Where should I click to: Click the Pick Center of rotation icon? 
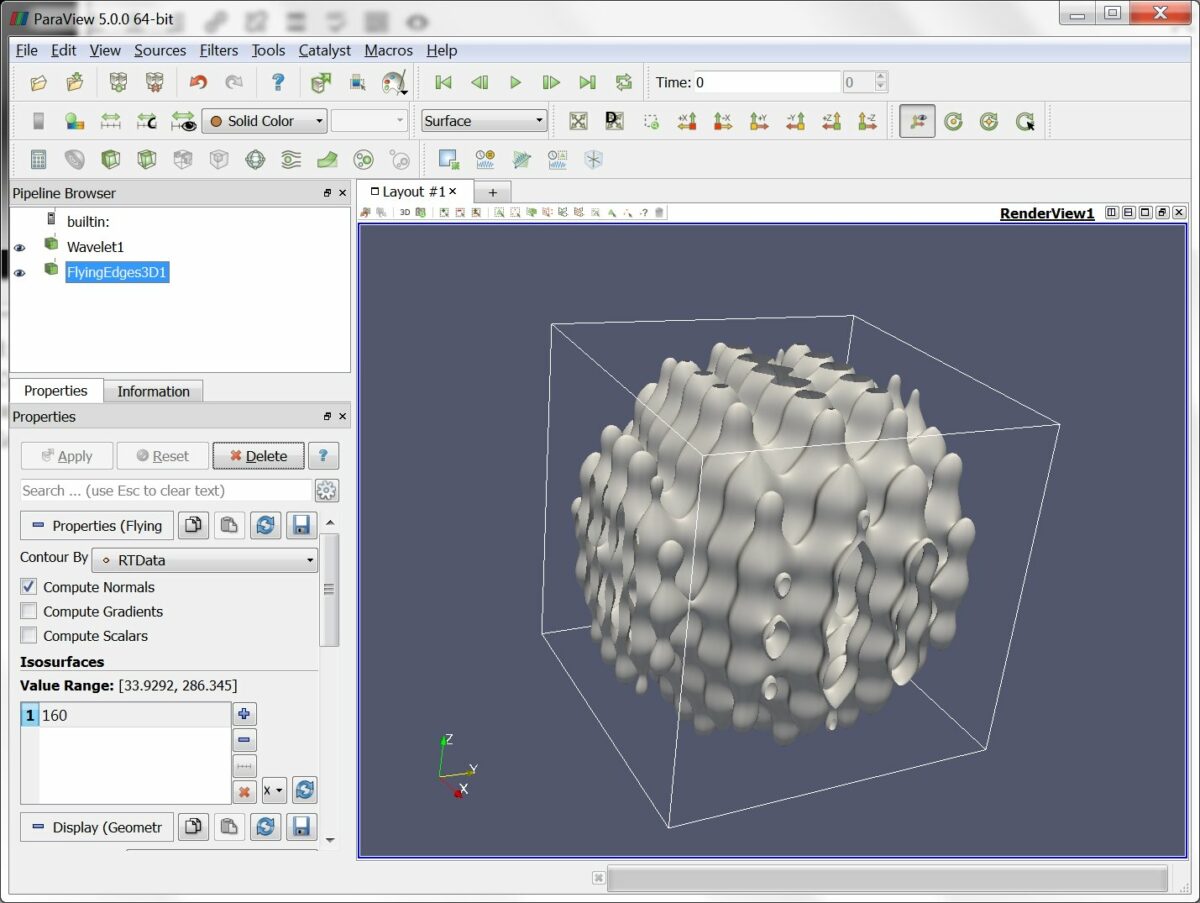[x=1025, y=121]
